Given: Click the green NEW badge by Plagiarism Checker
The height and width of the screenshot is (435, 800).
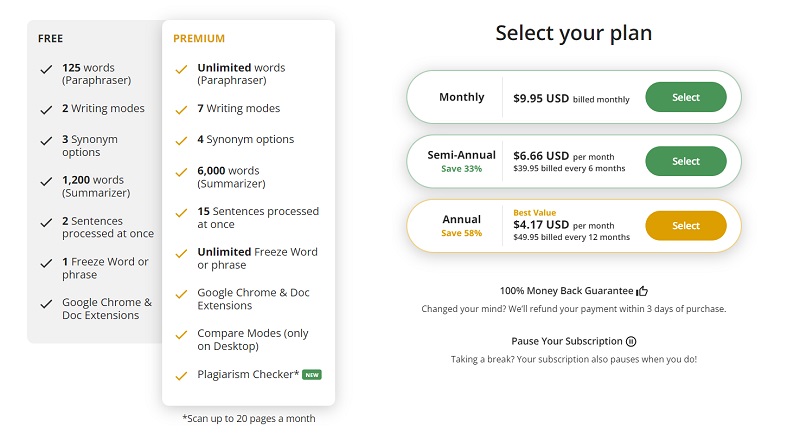Looking at the screenshot, I should 312,375.
